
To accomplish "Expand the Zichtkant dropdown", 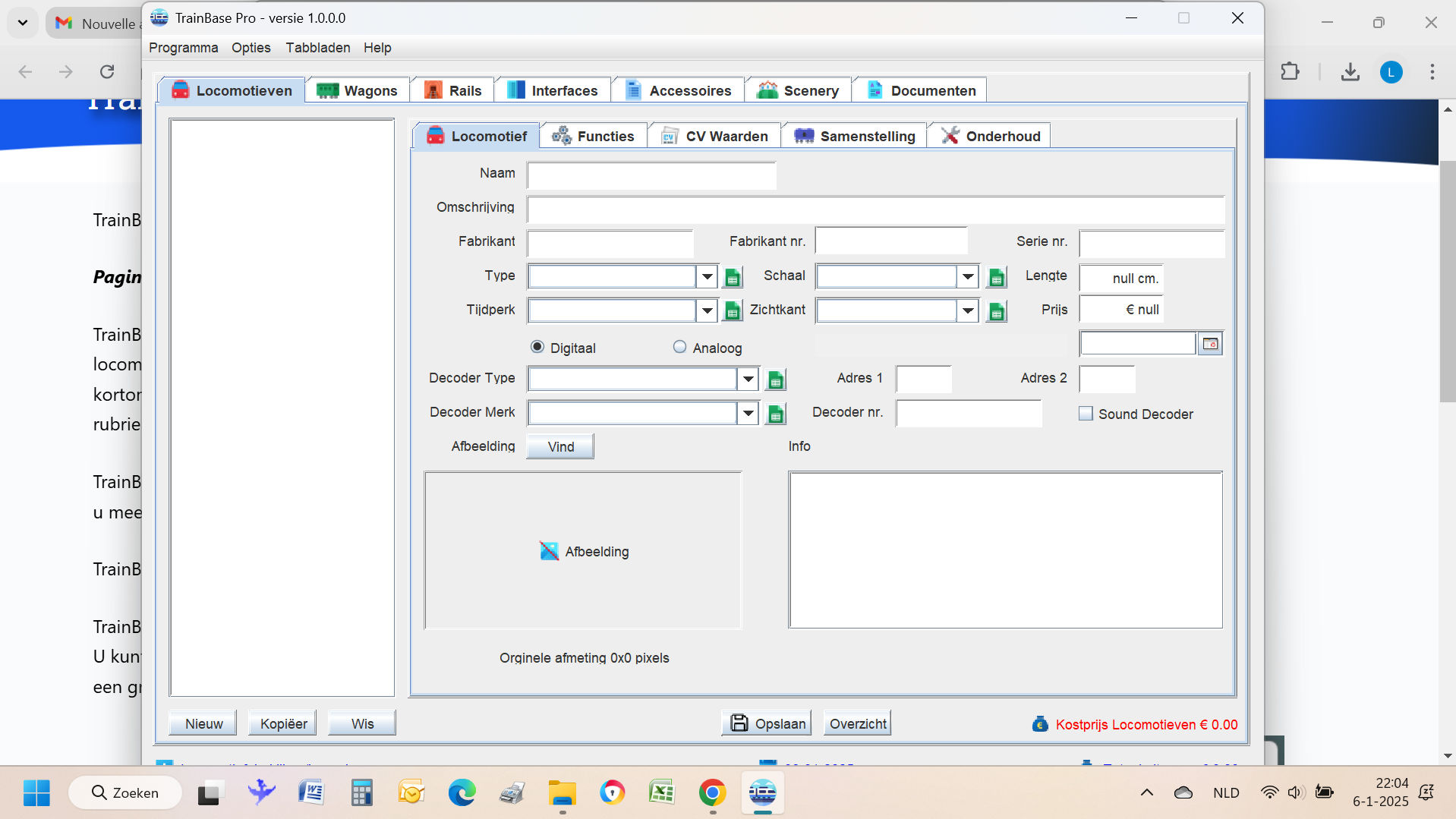I will click(967, 310).
